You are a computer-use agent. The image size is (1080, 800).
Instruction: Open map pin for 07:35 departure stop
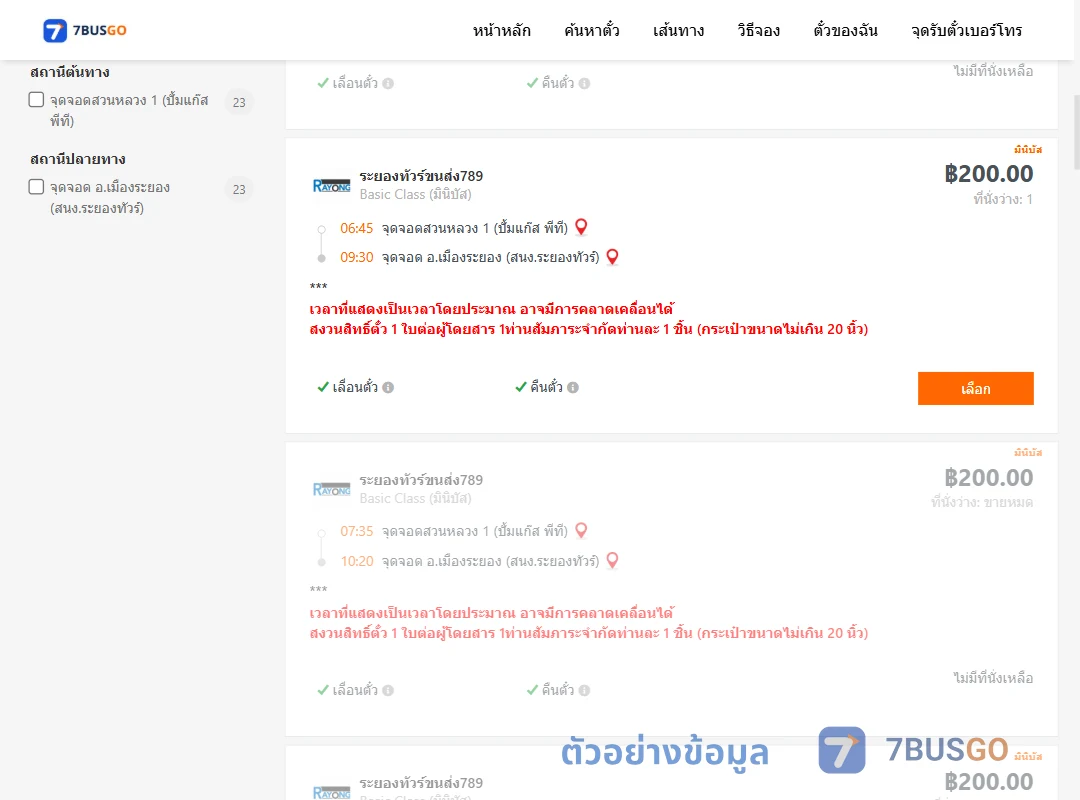pyautogui.click(x=581, y=531)
